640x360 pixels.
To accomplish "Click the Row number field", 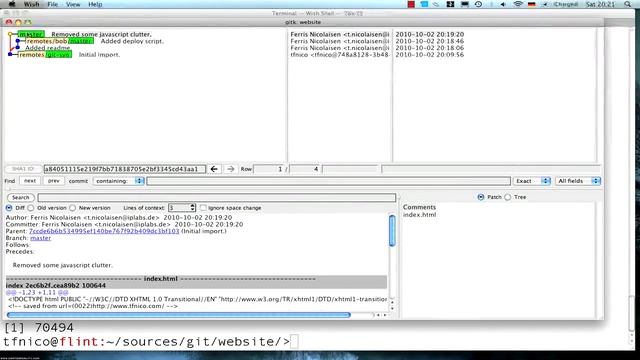I will 269,169.
